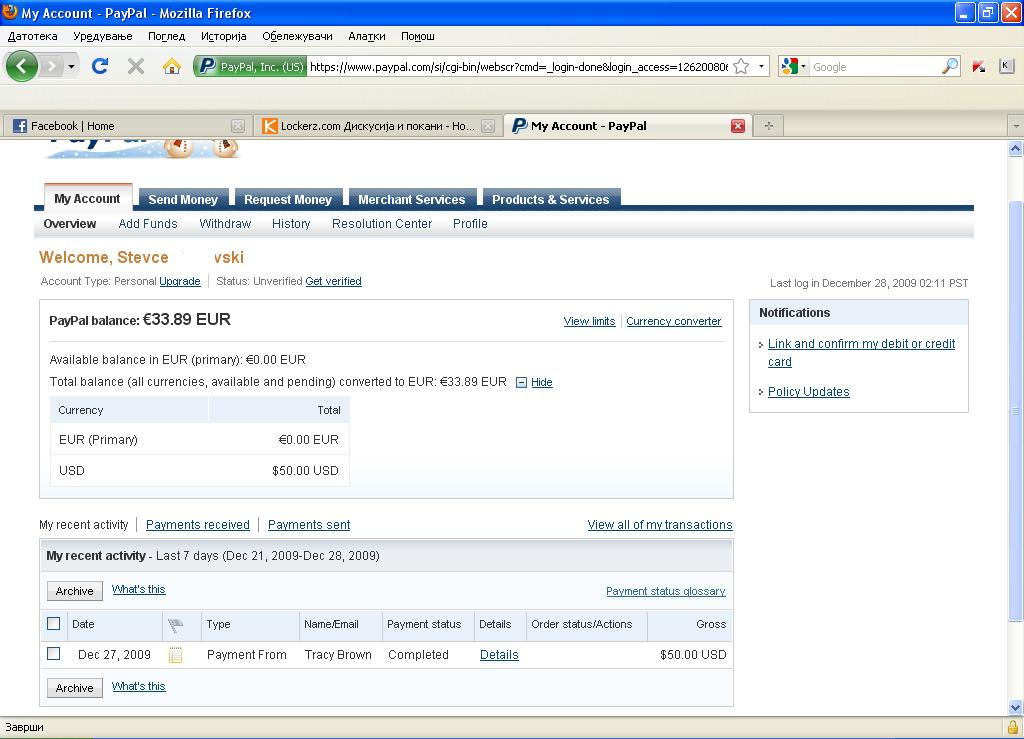Click the PayPal, Inc. site identity badge

251,67
